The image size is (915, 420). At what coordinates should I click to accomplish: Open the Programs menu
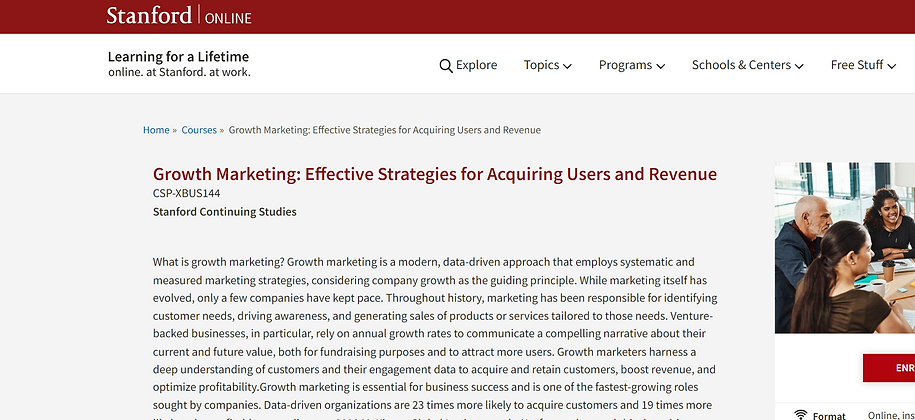pos(632,65)
